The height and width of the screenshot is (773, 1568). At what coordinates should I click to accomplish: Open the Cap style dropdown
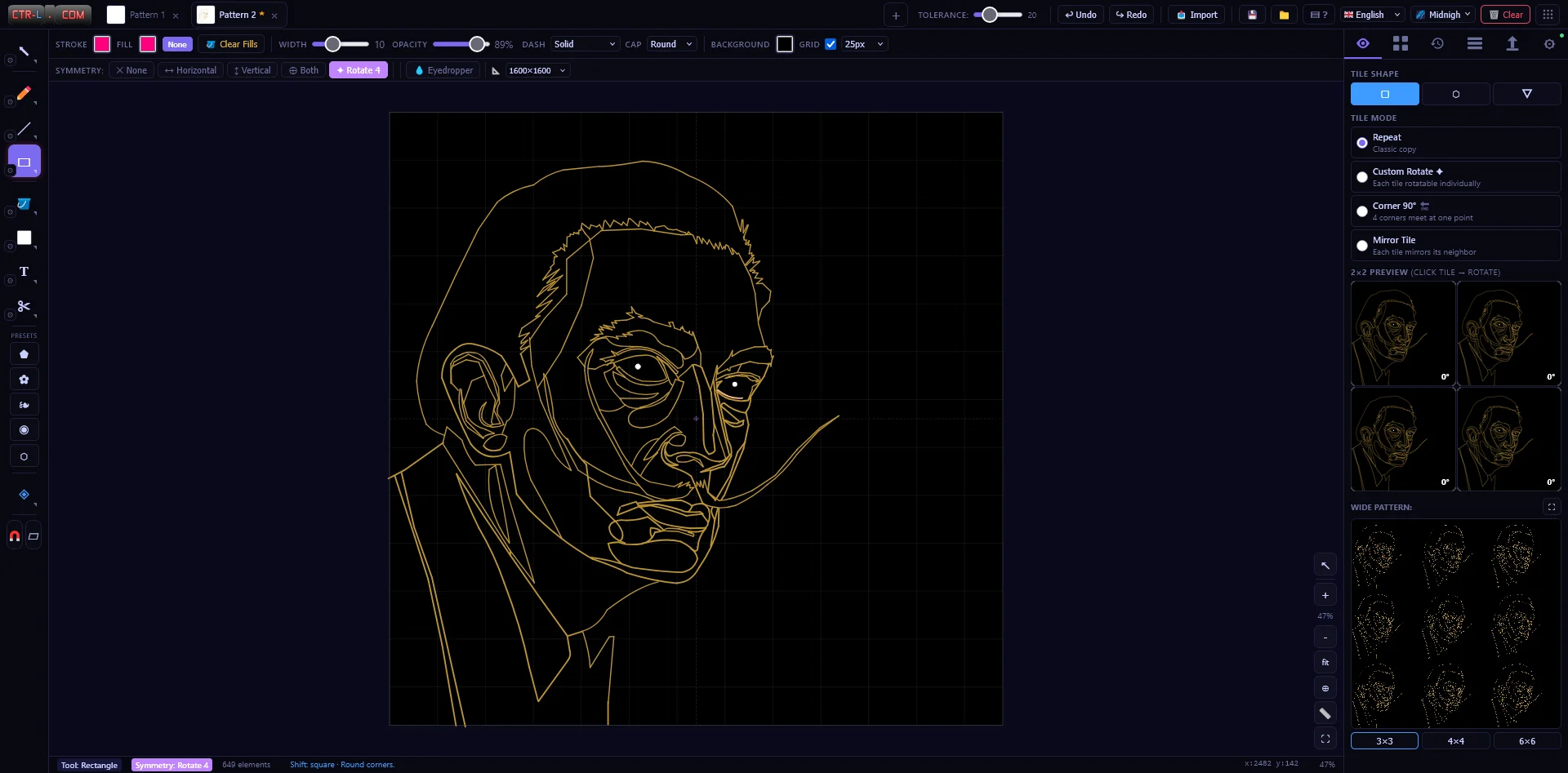[x=671, y=44]
